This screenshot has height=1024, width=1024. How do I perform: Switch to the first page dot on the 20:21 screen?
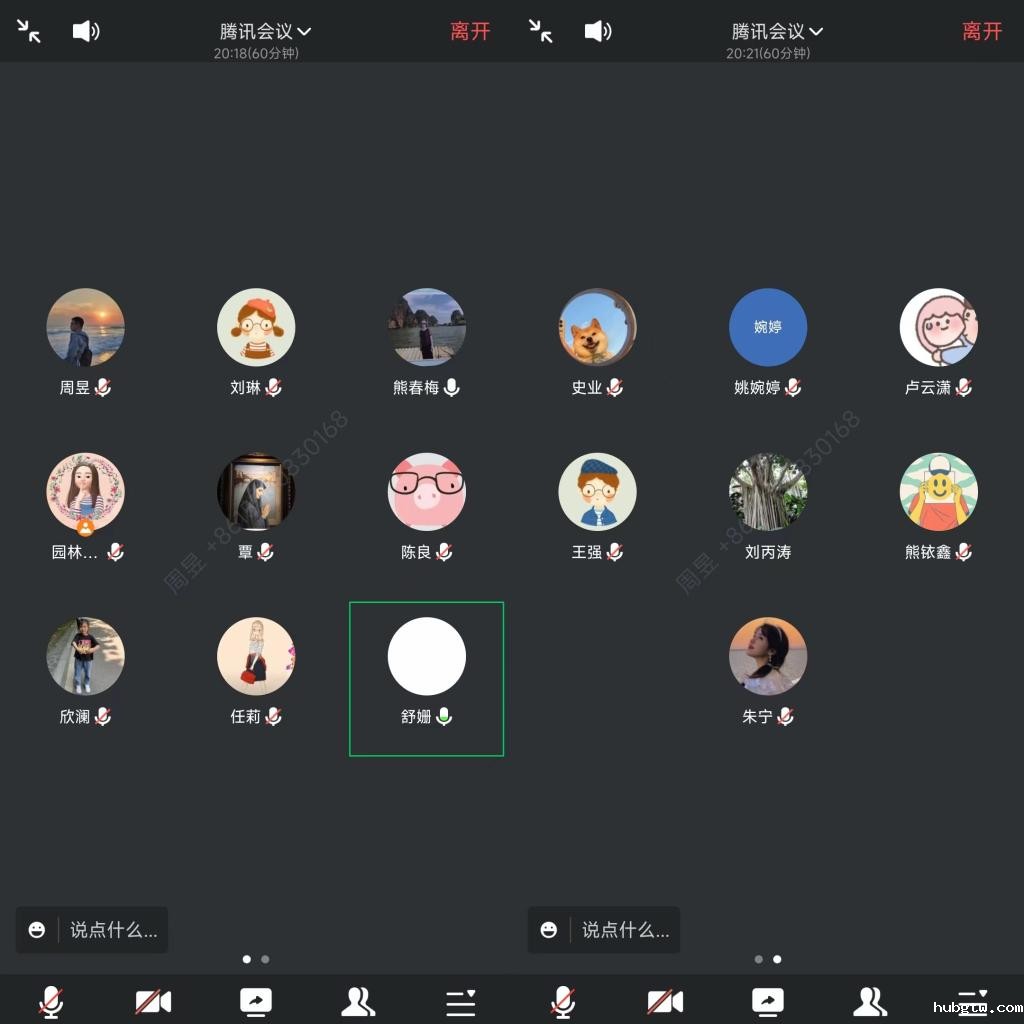tap(759, 959)
